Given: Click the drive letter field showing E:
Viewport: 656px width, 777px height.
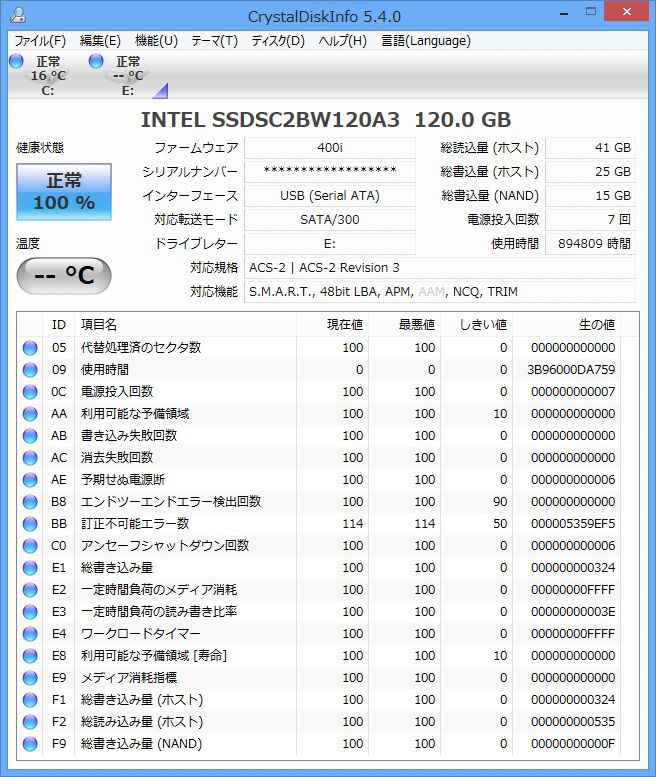Looking at the screenshot, I should [330, 244].
